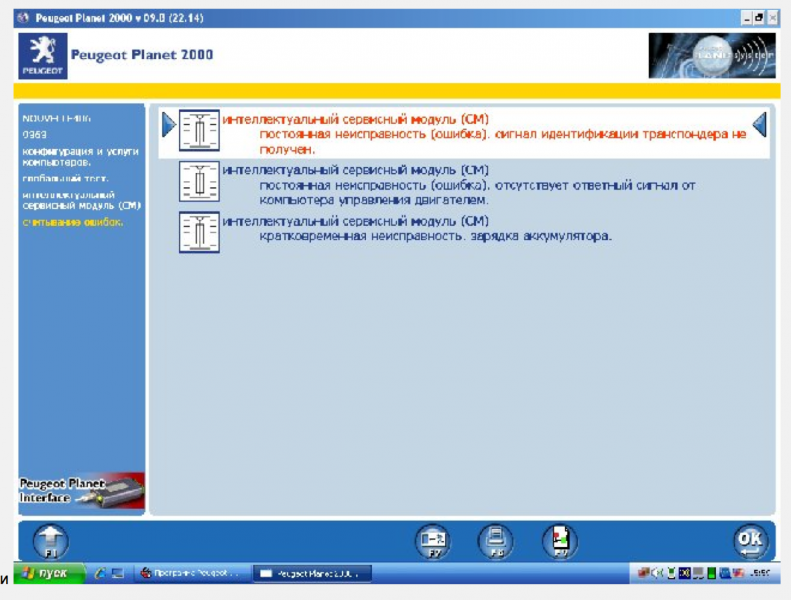
Task: Click the first fault's module icon
Action: 199,130
